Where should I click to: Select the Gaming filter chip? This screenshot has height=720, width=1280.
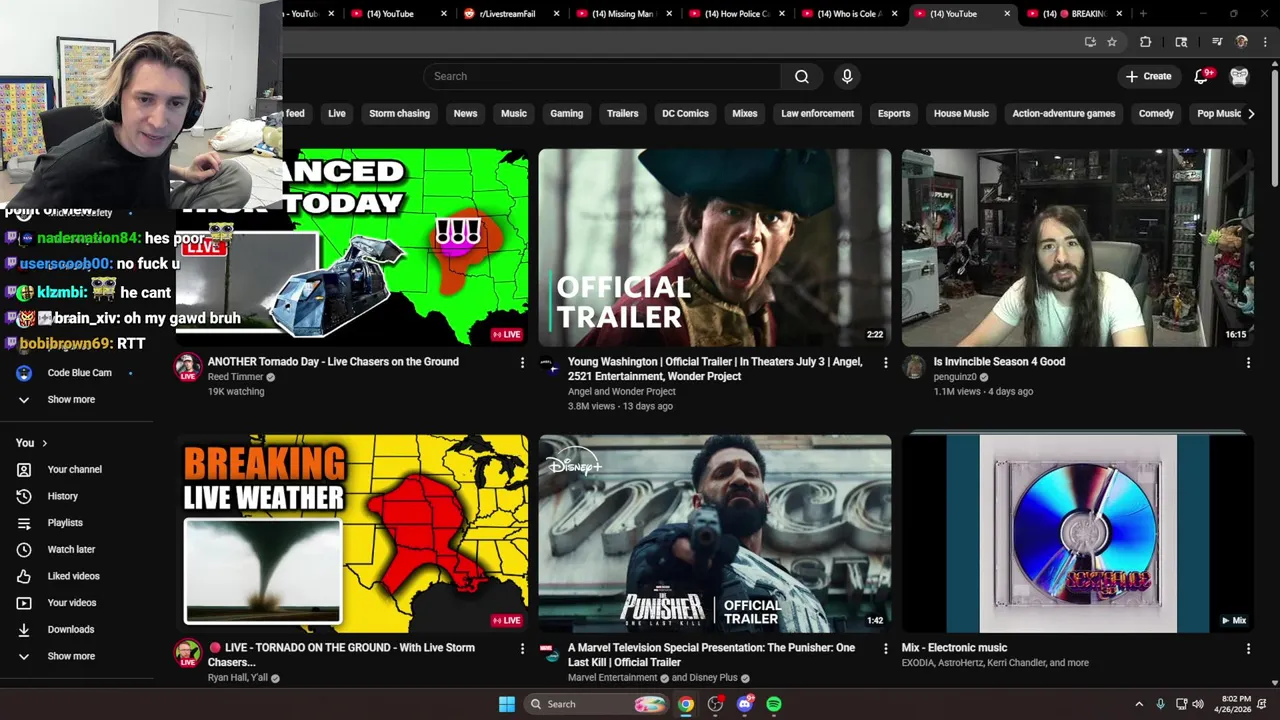[566, 114]
